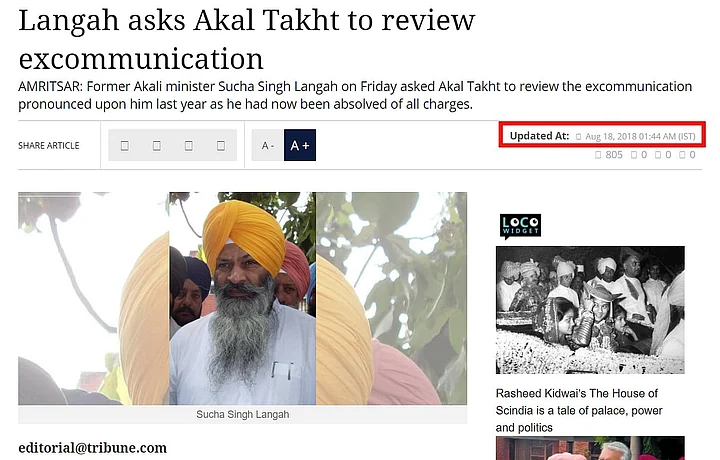
Task: Click the small icon before the date Aug 18, 2018
Action: pos(579,137)
